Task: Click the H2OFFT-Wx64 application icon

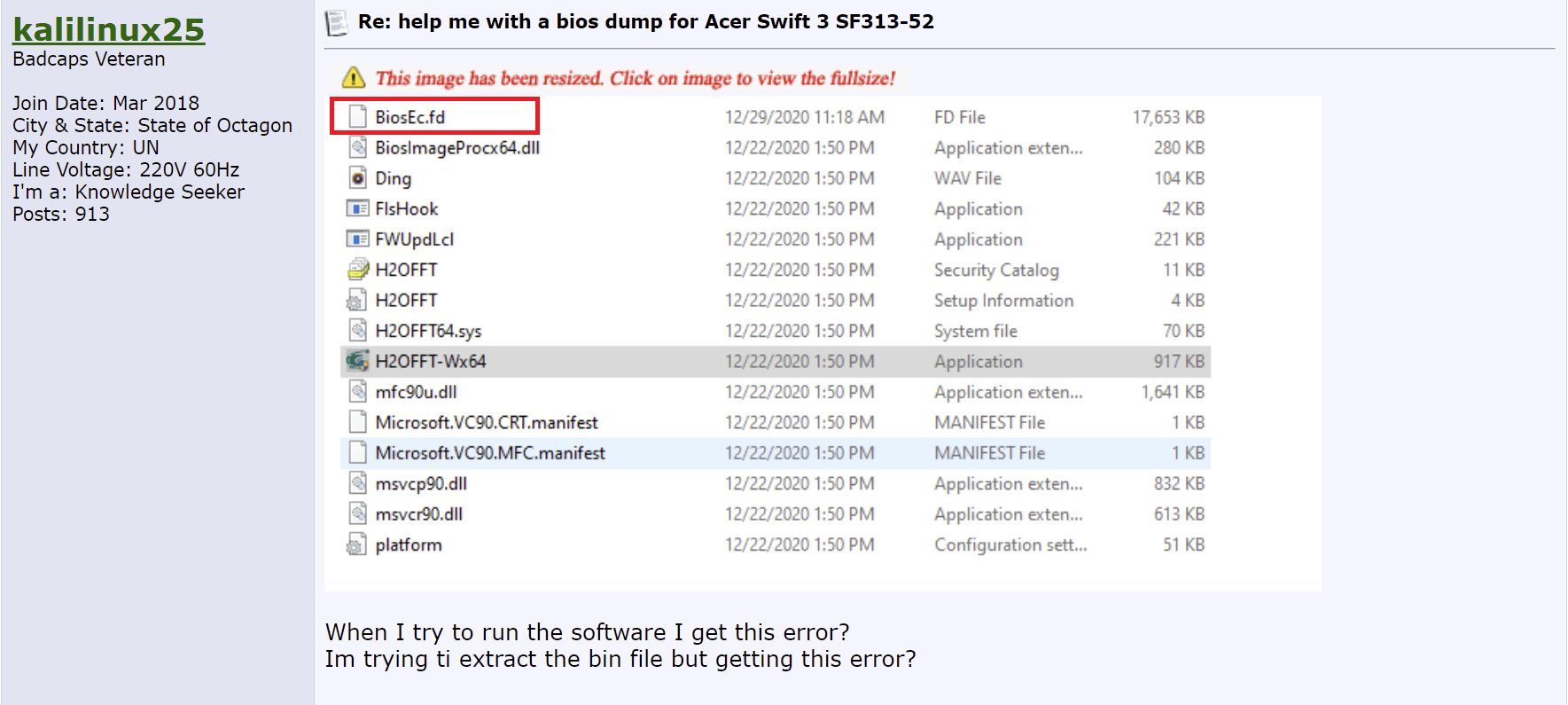Action: pos(358,362)
